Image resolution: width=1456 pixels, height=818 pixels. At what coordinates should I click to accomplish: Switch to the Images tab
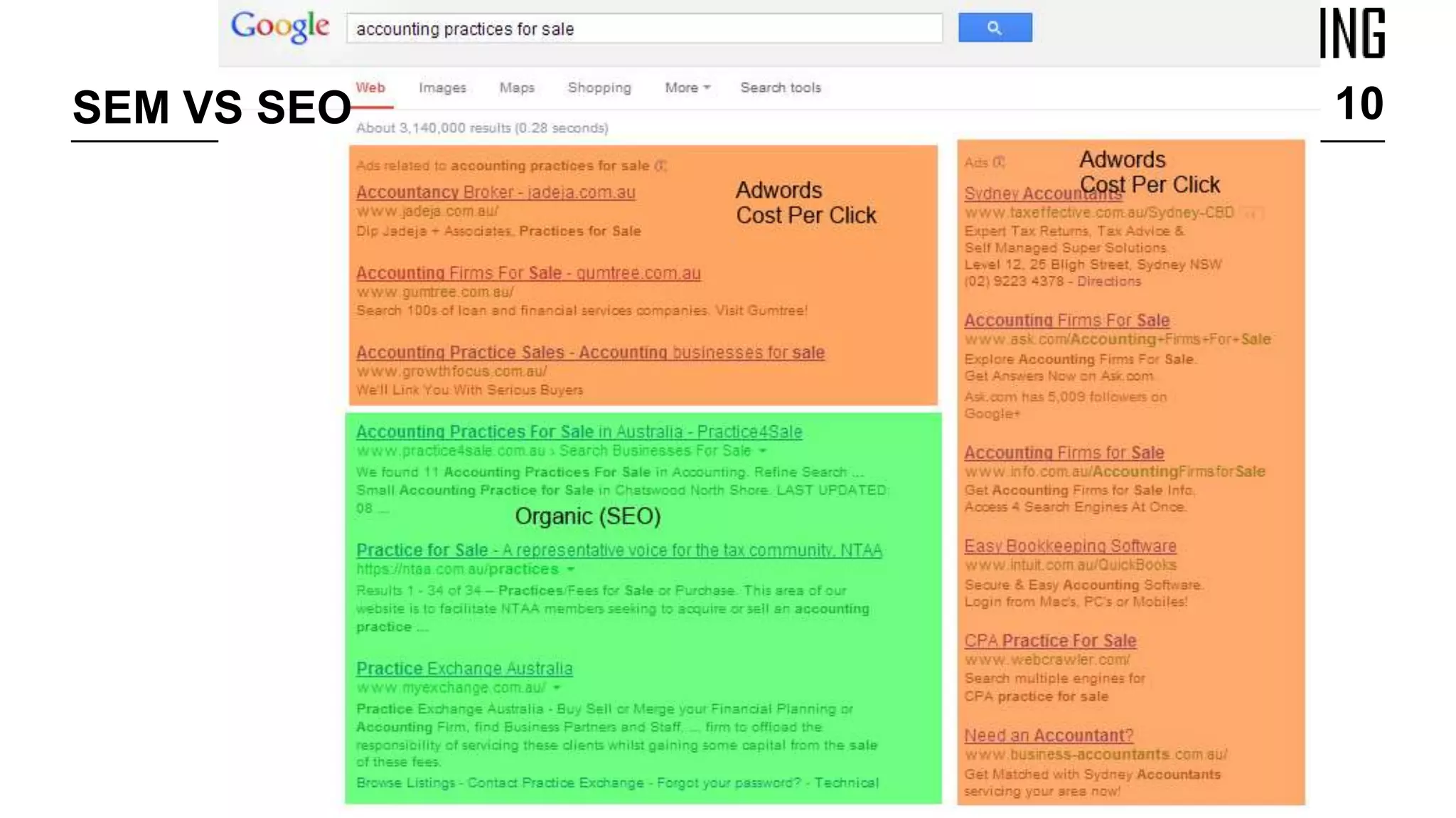pos(442,87)
